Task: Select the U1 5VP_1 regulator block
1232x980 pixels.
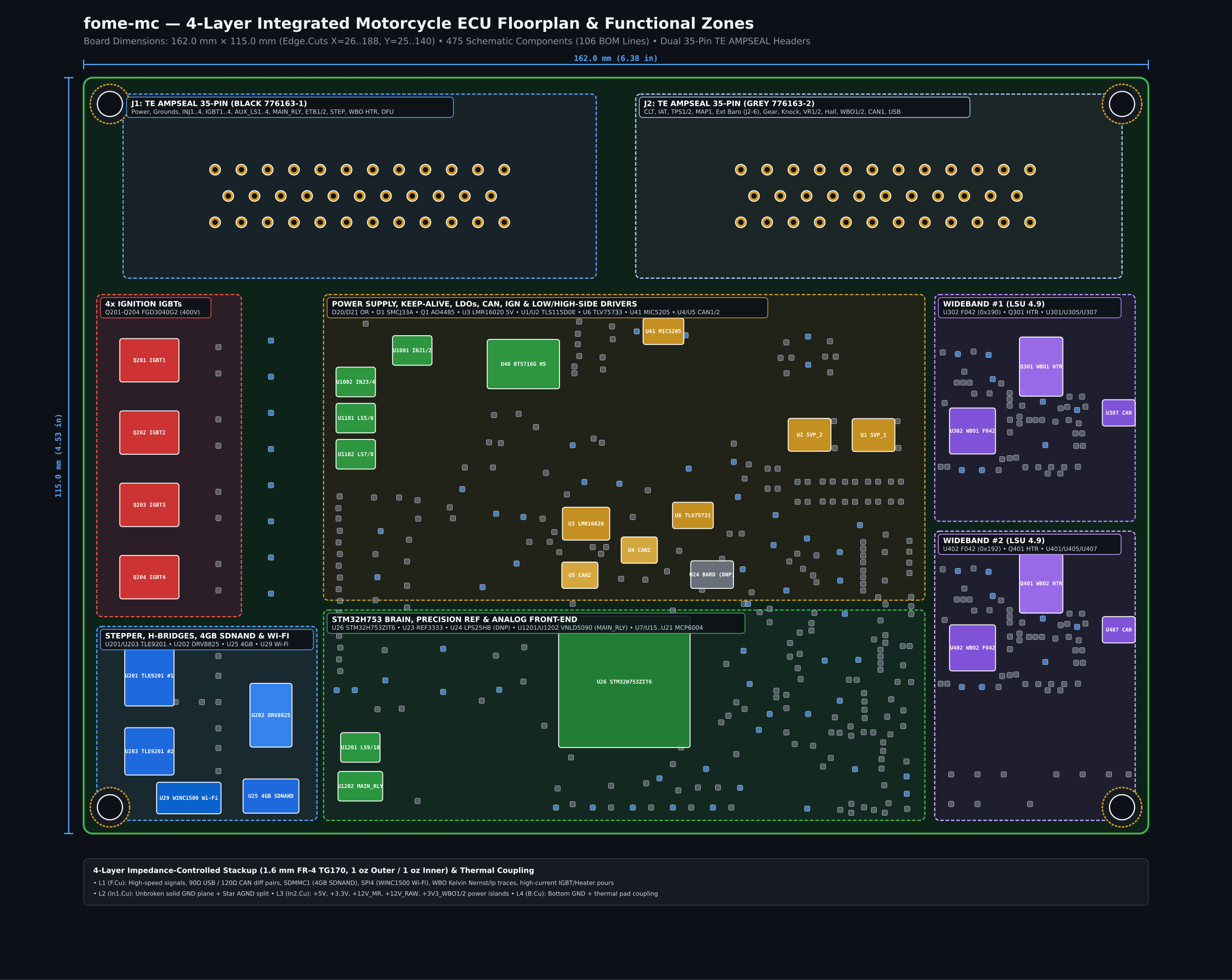Action: click(x=873, y=435)
